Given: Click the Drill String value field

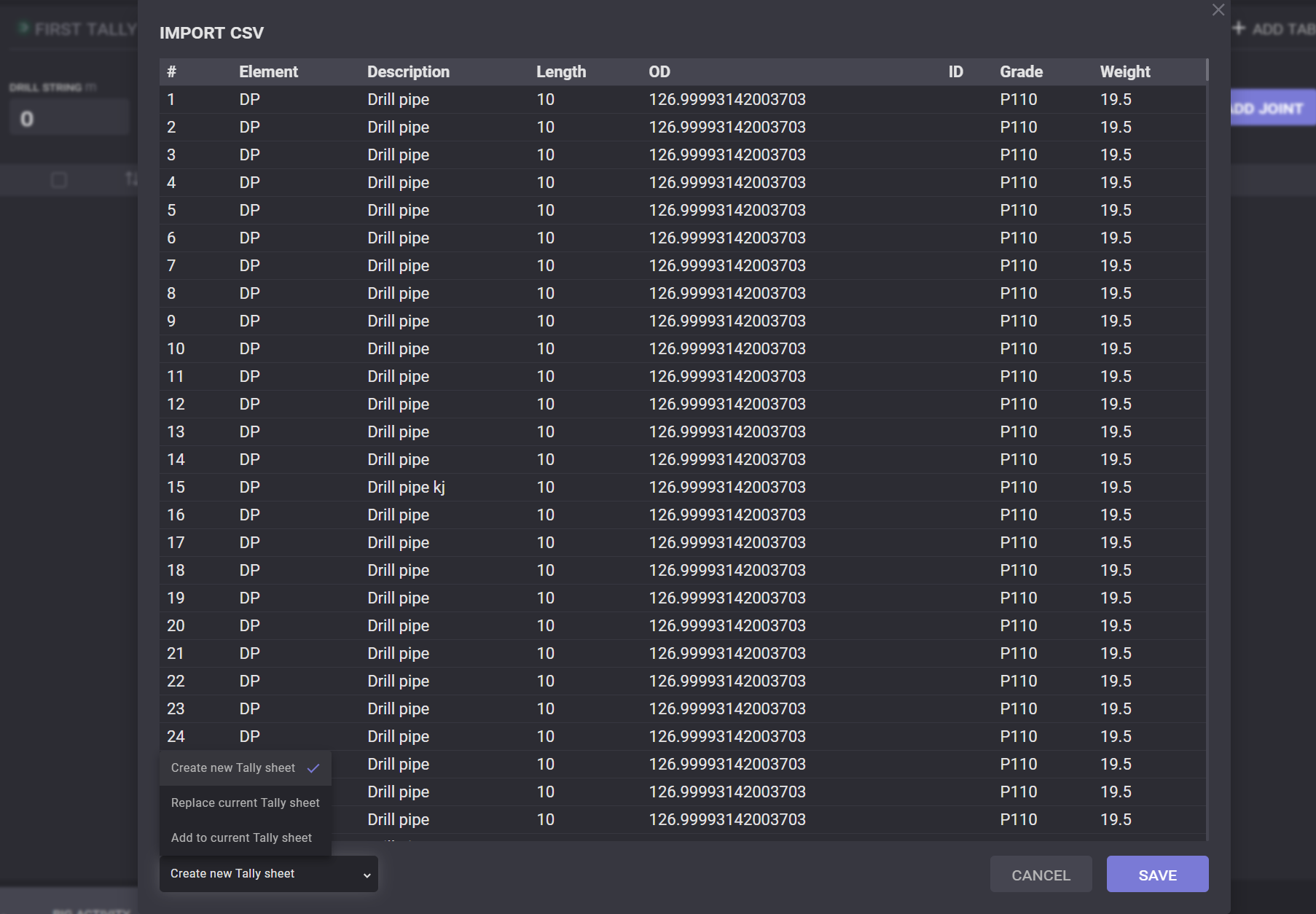Looking at the screenshot, I should 69,118.
